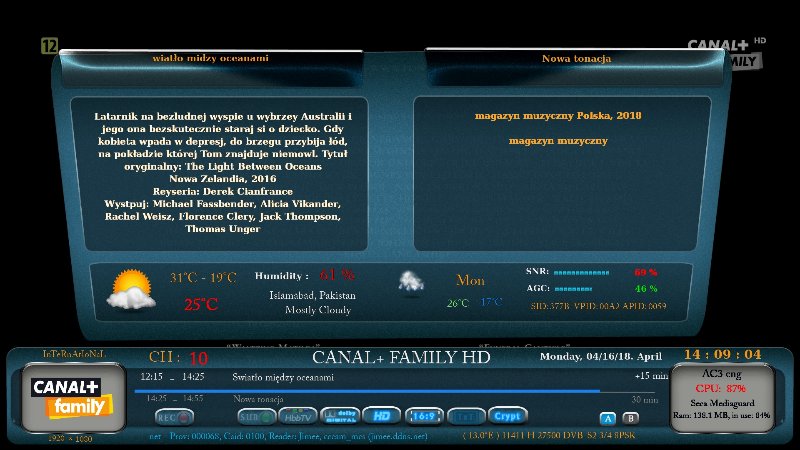Click the CANAL+ family channel logo
The height and width of the screenshot is (450, 800).
(73, 398)
